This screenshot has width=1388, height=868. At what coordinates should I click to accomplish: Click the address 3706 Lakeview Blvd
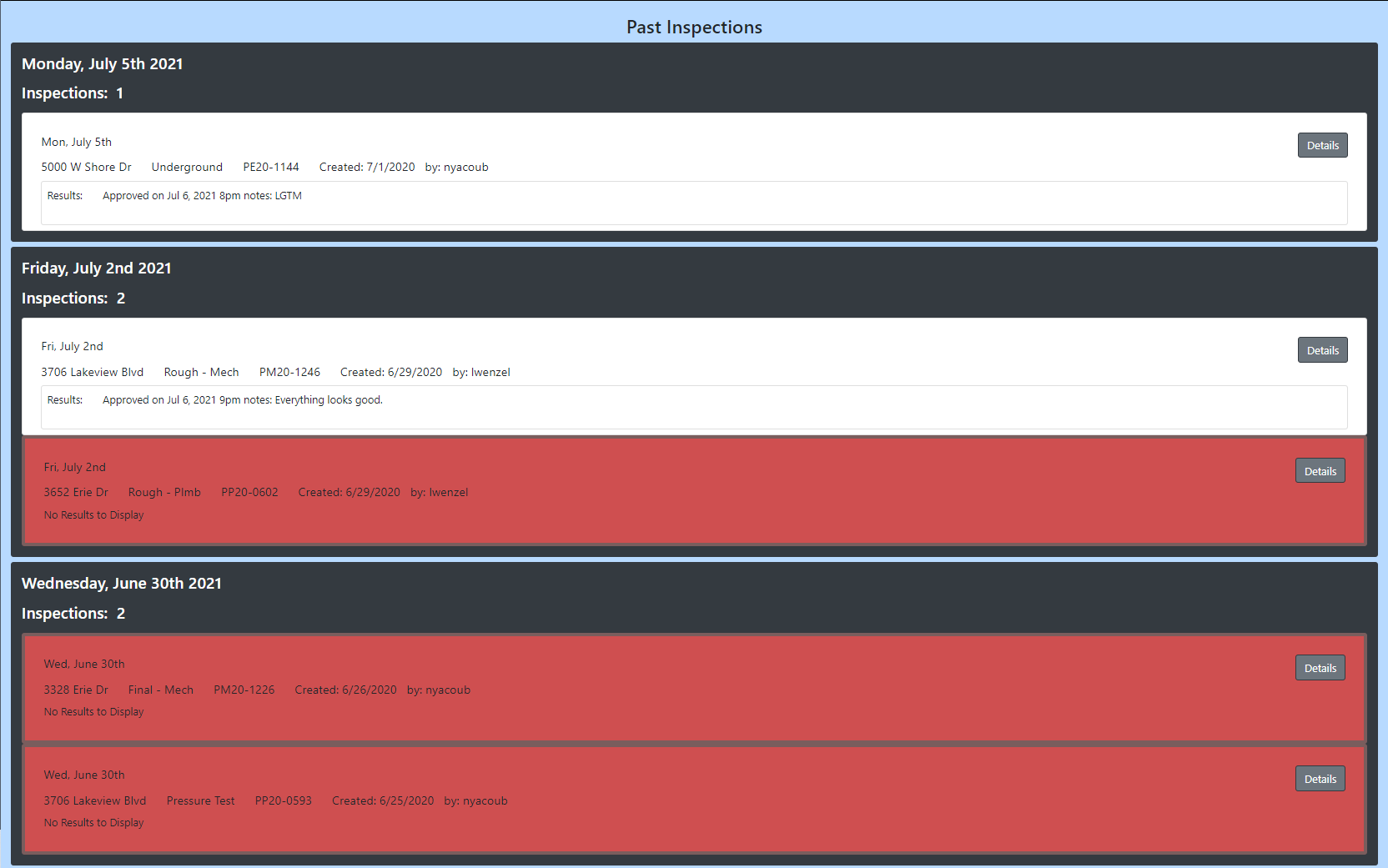(92, 372)
